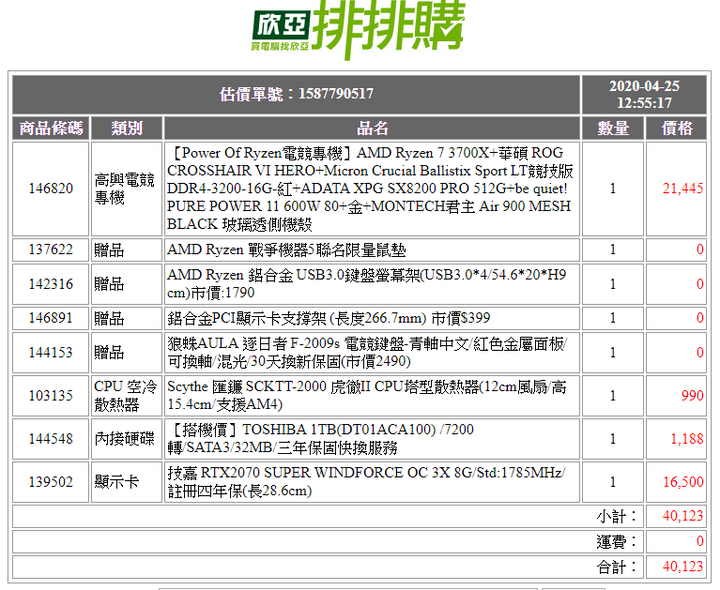Click the 狼蛛AULA 逐日者 F-2009s keyboard item
This screenshot has height=590, width=720.
click(x=372, y=353)
